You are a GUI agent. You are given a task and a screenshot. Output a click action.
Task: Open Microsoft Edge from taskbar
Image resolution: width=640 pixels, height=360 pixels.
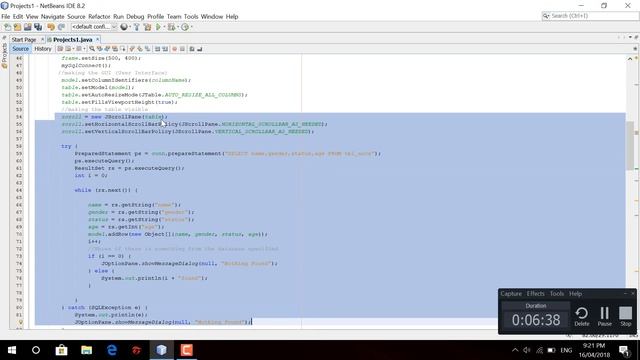(x=112, y=350)
